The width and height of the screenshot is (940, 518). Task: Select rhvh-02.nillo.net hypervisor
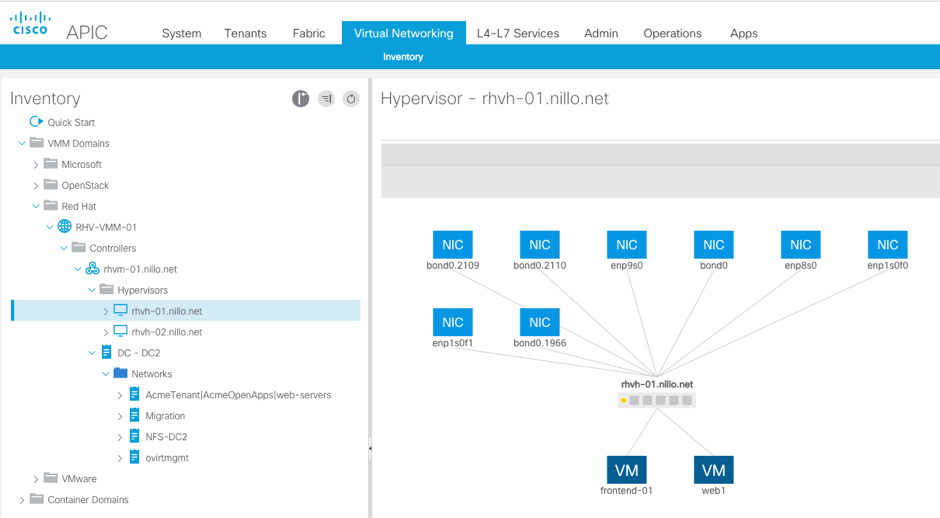(166, 332)
